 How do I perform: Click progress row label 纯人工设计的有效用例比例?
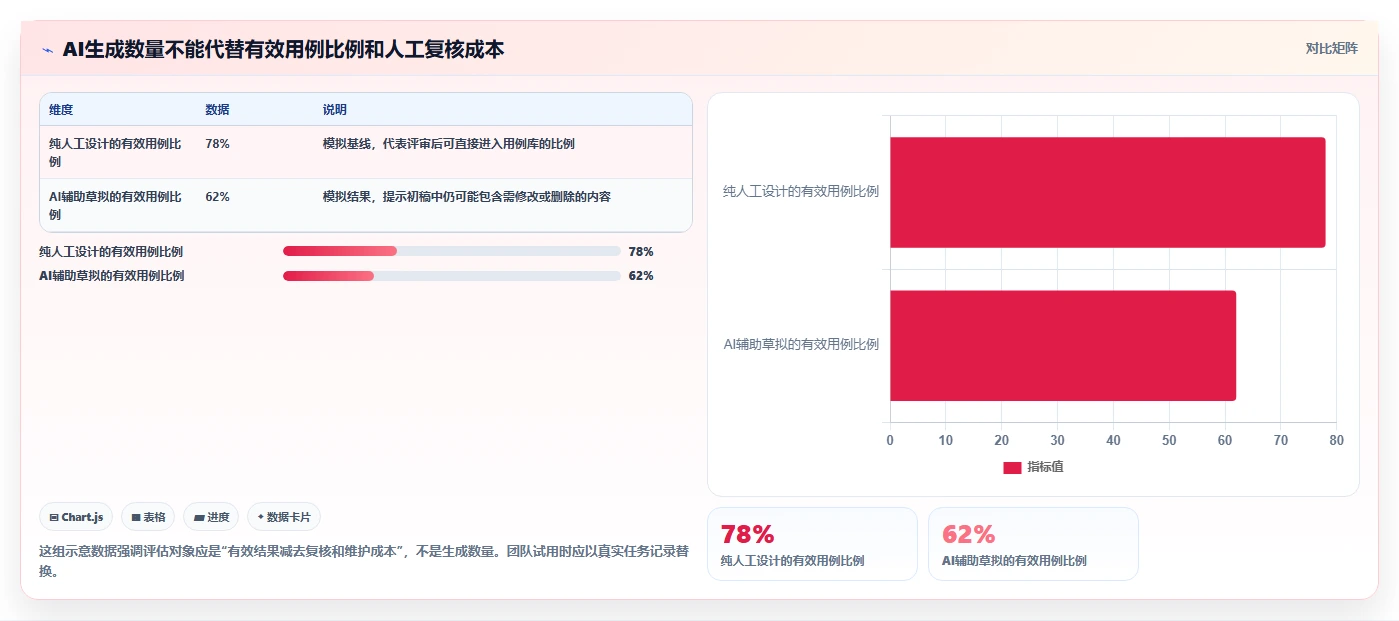(x=111, y=252)
